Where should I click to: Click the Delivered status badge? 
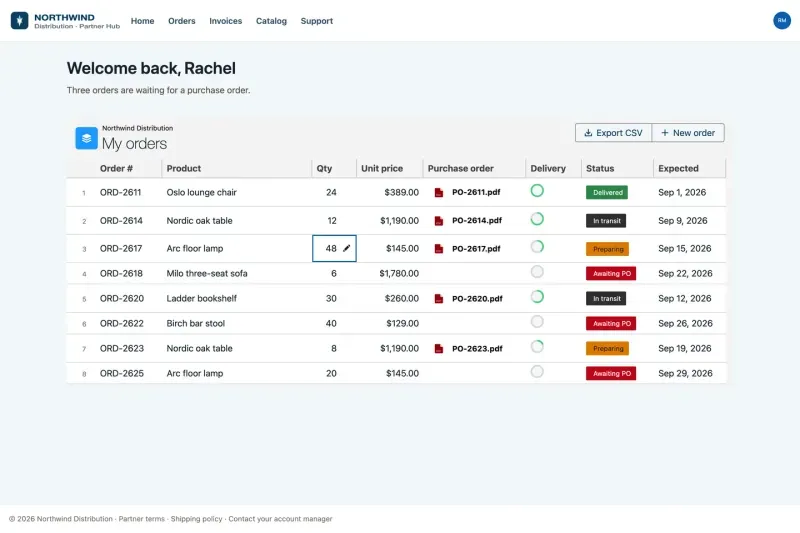[x=607, y=192]
